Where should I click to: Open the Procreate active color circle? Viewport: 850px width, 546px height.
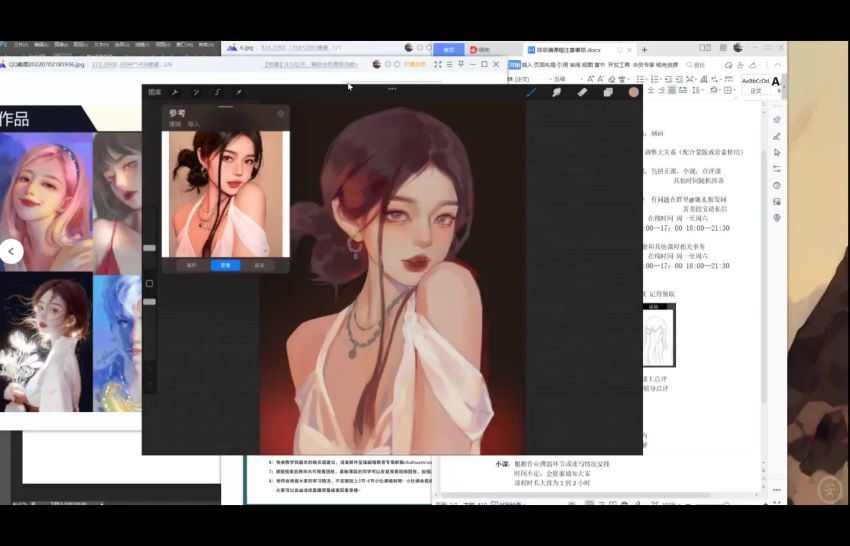pos(633,92)
